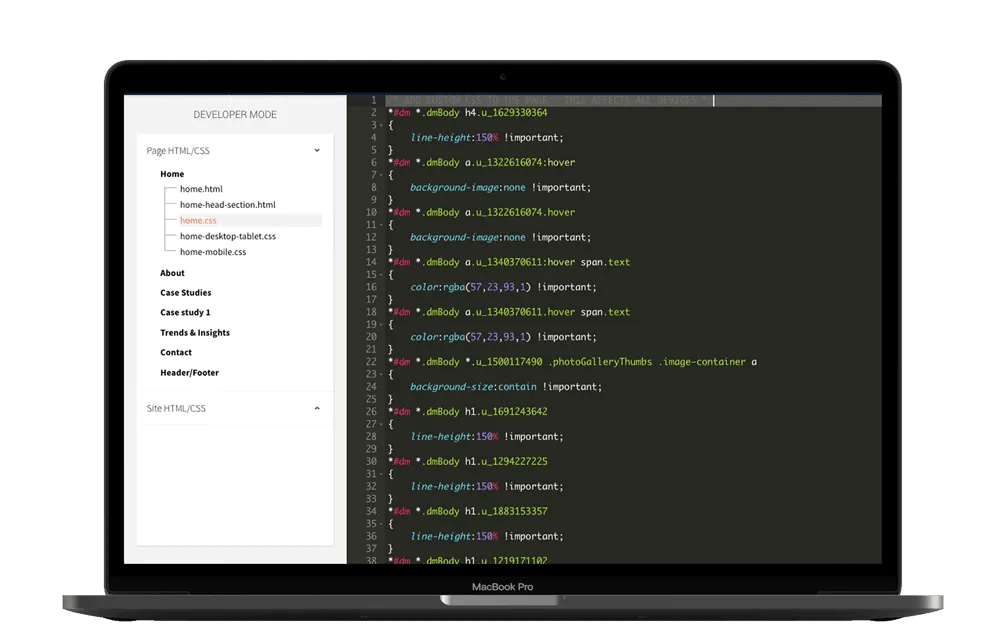
Task: Fold code block at line 27 arrow
Action: [x=381, y=424]
